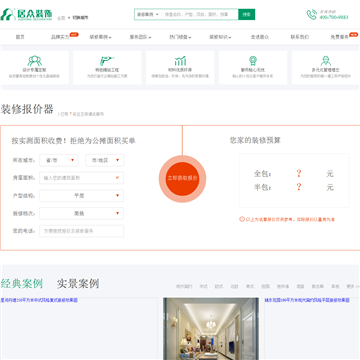The width and height of the screenshot is (360, 360).
Task: Click the worker management concept icon
Action: coord(326,61)
